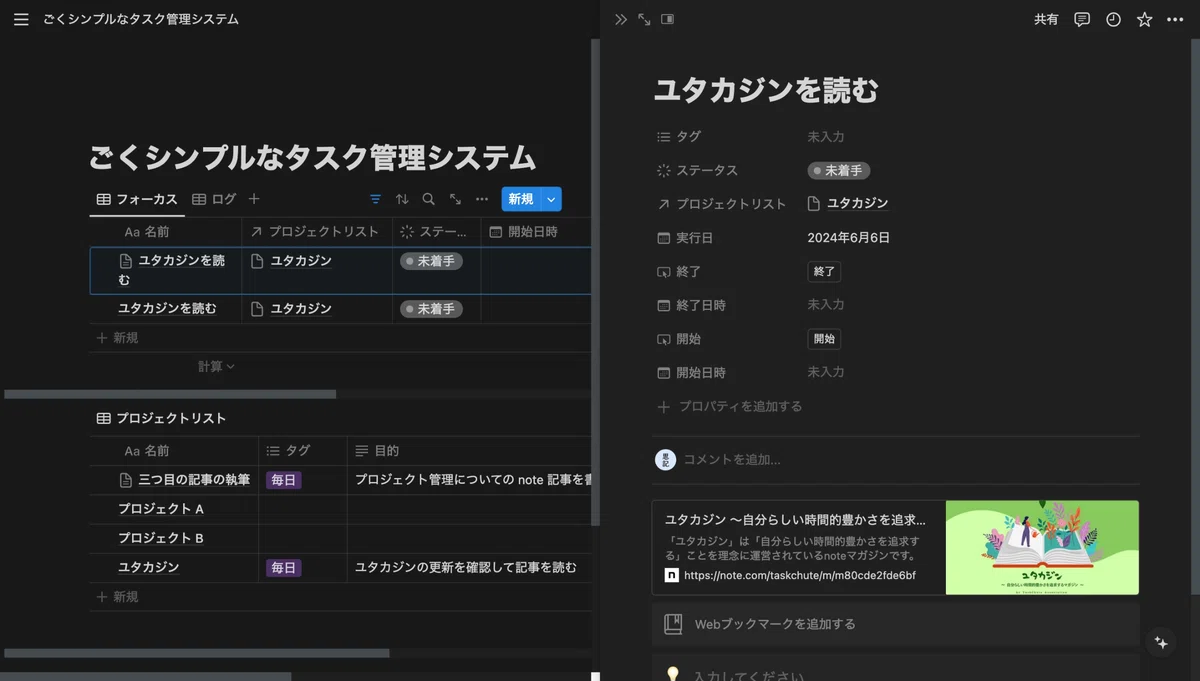This screenshot has width=1200, height=681.
Task: Open the hamburger sidebar menu
Action: pos(21,19)
